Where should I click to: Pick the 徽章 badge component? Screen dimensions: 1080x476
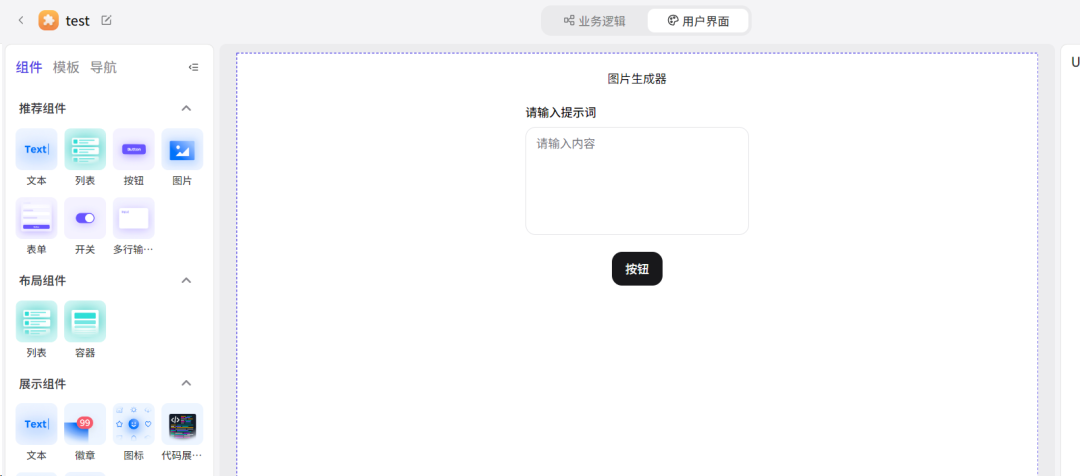click(85, 424)
